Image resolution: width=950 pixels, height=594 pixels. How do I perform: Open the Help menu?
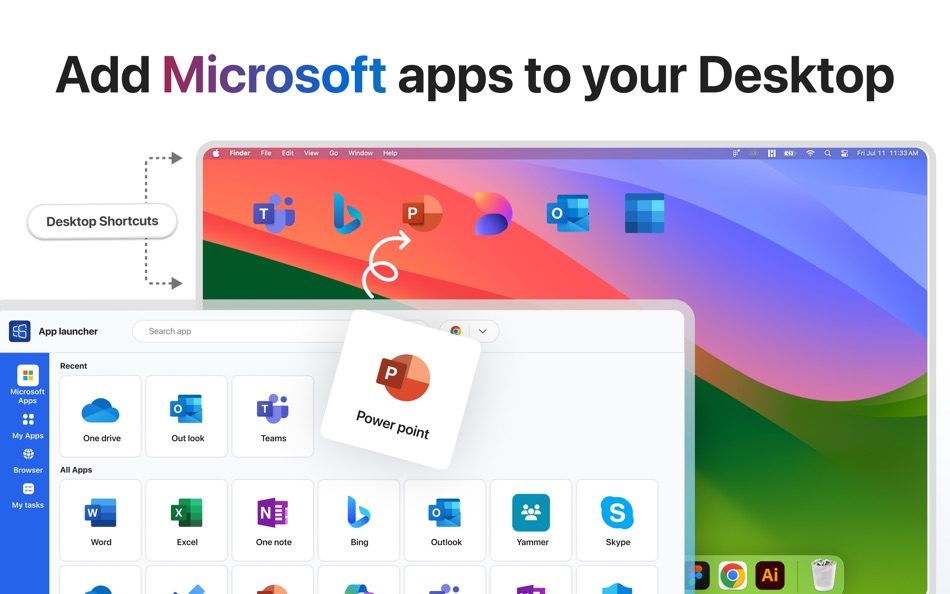[390, 153]
